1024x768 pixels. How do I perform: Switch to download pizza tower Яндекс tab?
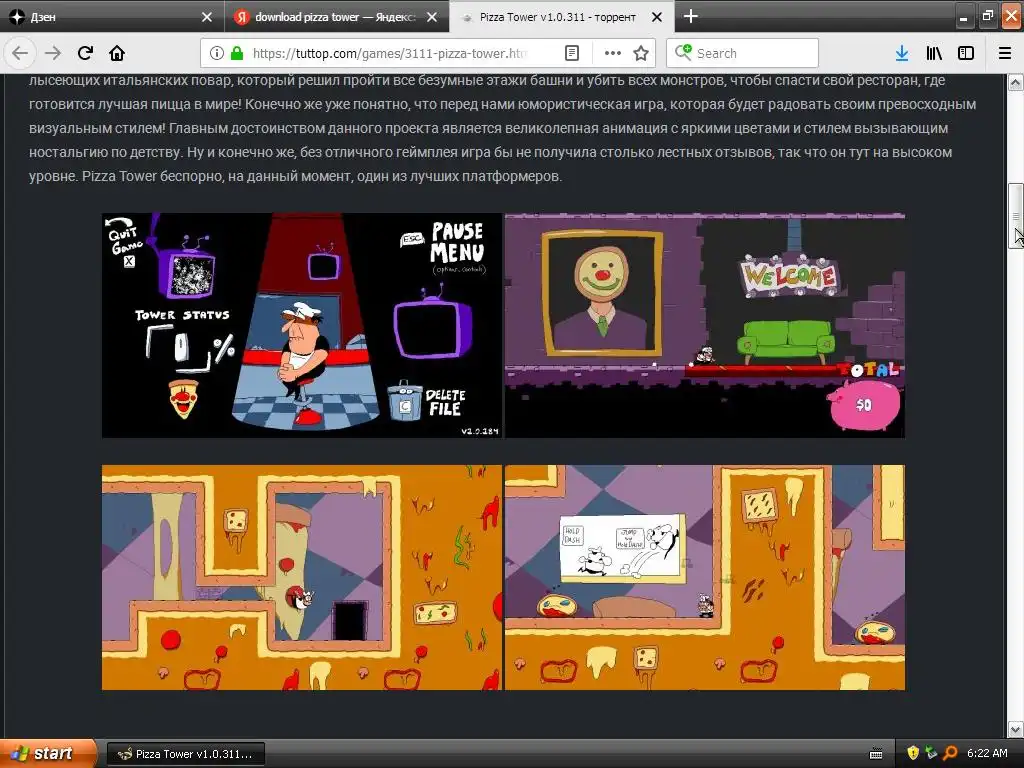(337, 17)
